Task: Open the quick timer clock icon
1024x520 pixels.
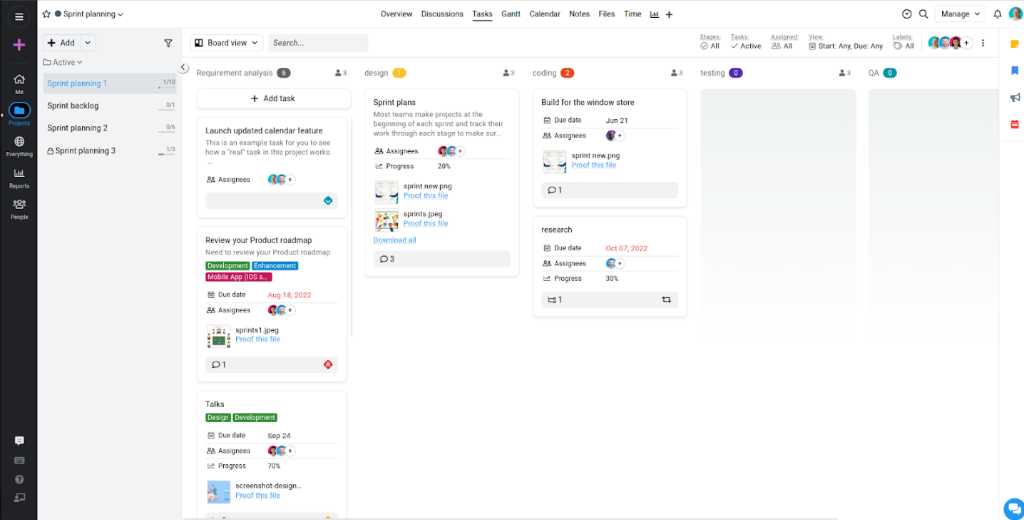Action: [x=906, y=14]
